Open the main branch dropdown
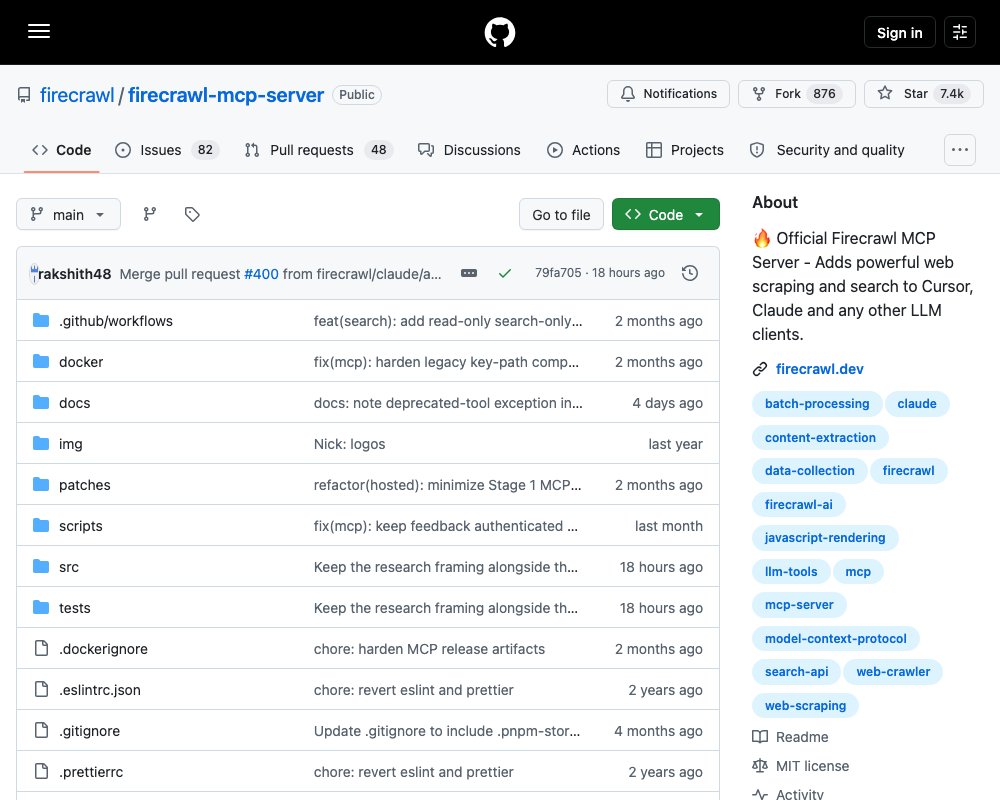 point(68,214)
